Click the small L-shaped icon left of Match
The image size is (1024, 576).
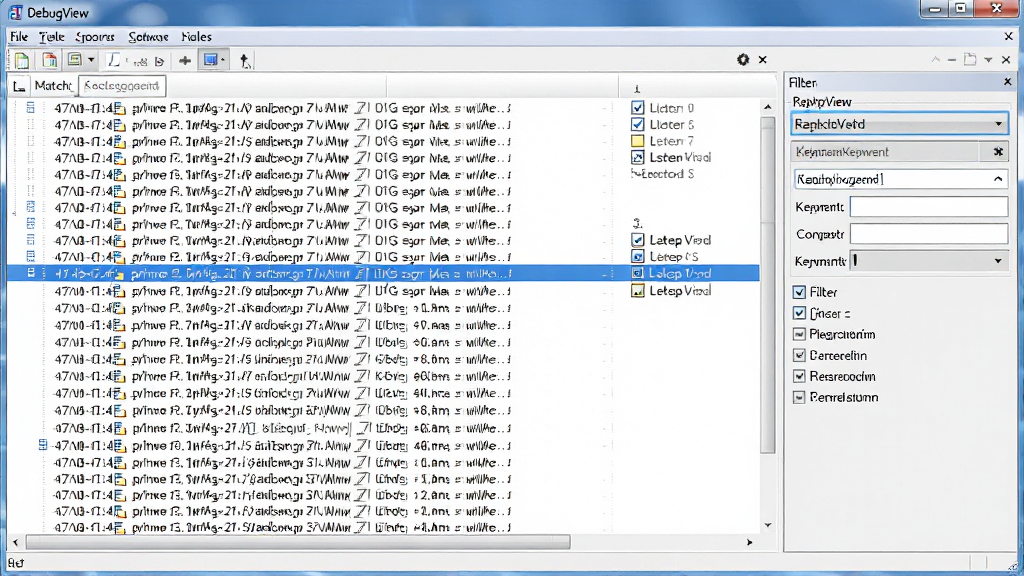pyautogui.click(x=20, y=86)
